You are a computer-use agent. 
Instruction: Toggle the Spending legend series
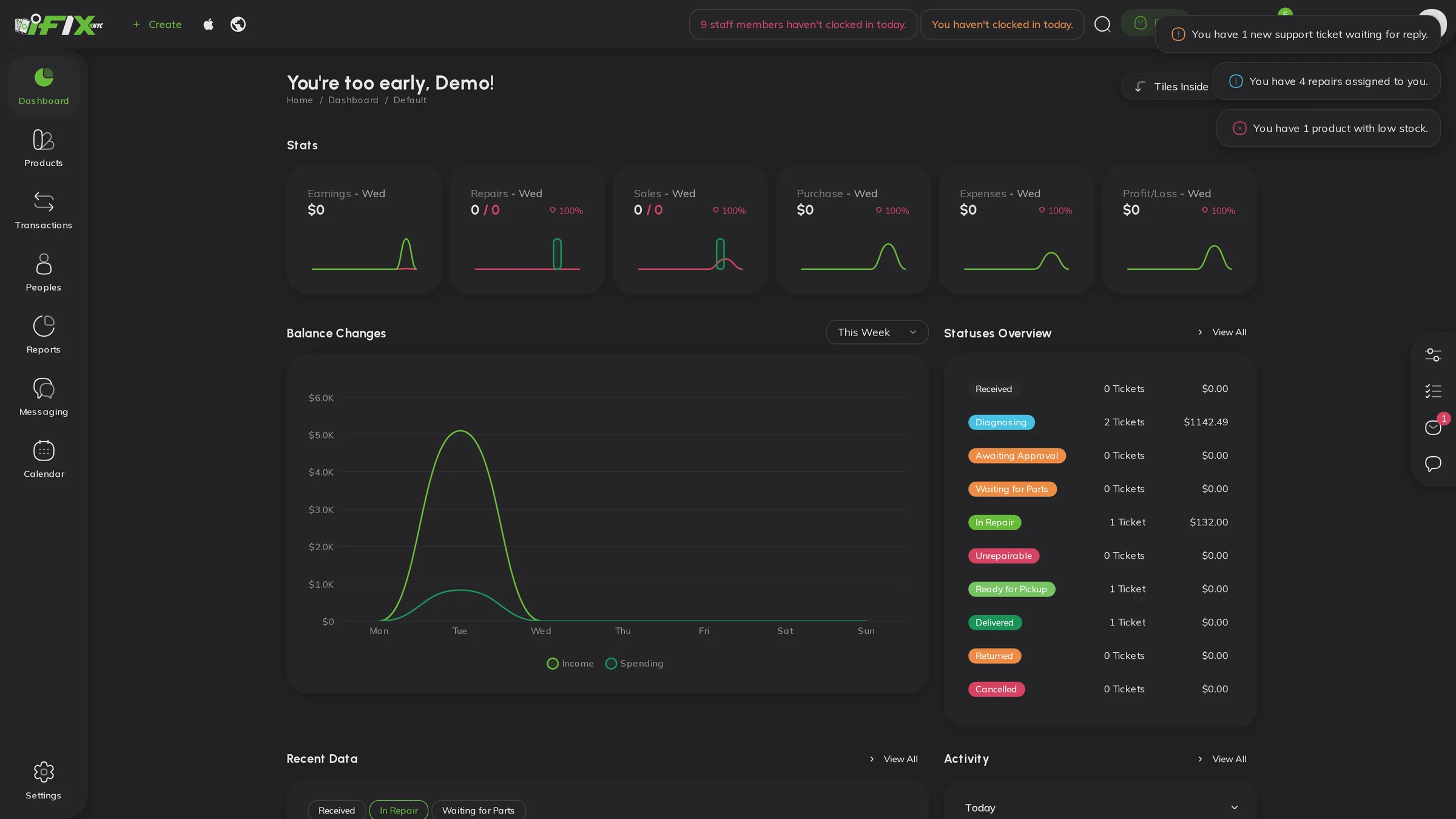(635, 664)
